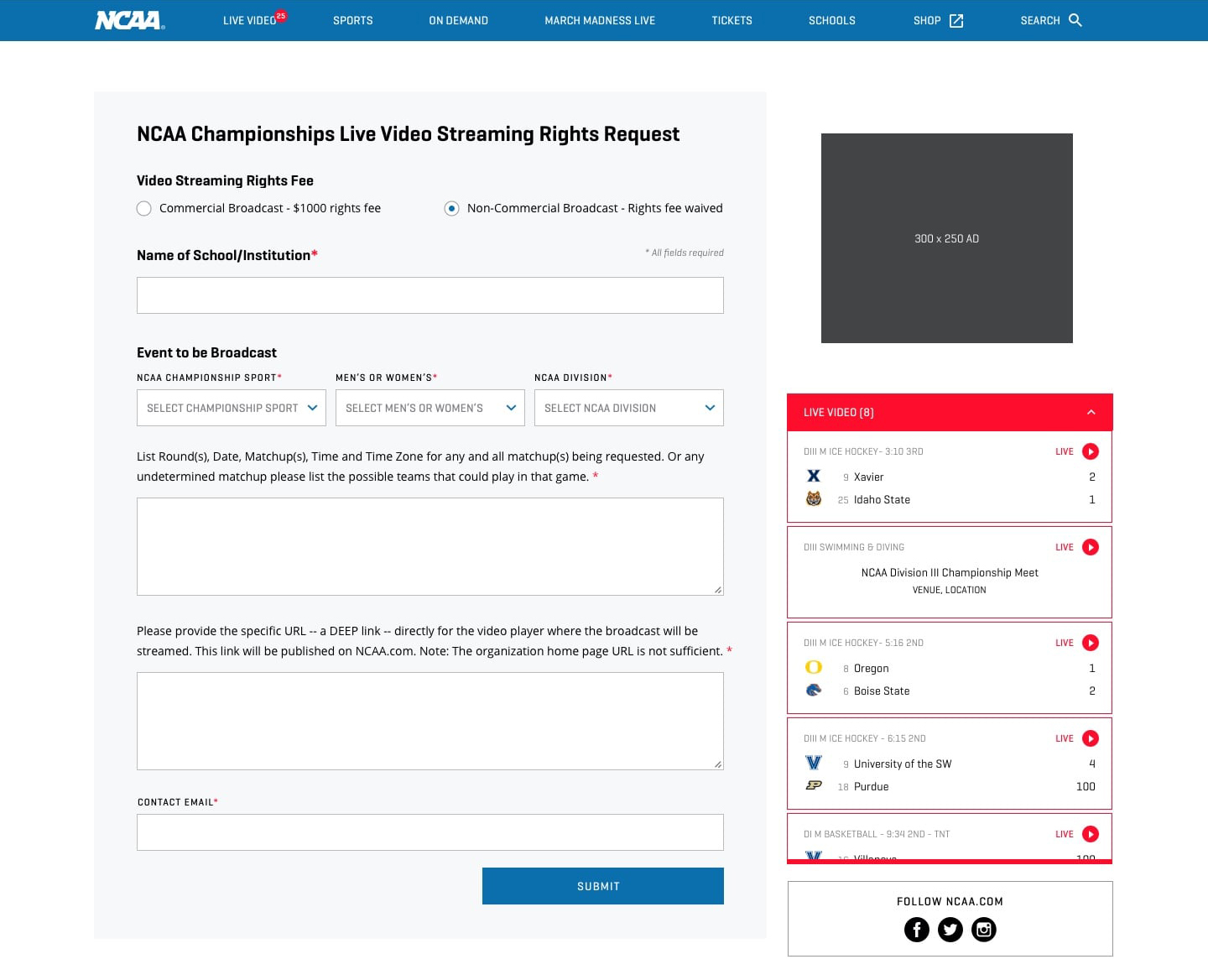Open the search magnifier icon
The image size is (1208, 980).
(1075, 20)
